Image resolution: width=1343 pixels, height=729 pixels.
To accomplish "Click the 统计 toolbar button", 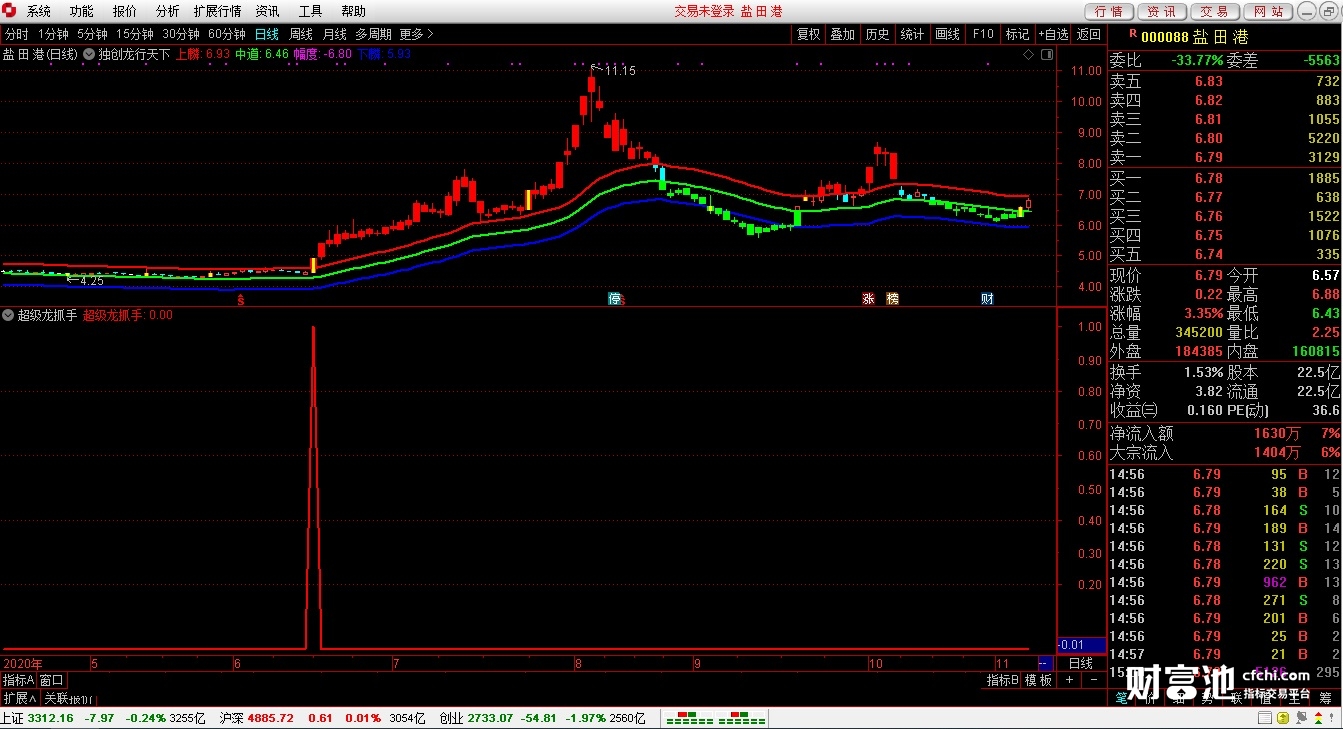I will [x=913, y=34].
